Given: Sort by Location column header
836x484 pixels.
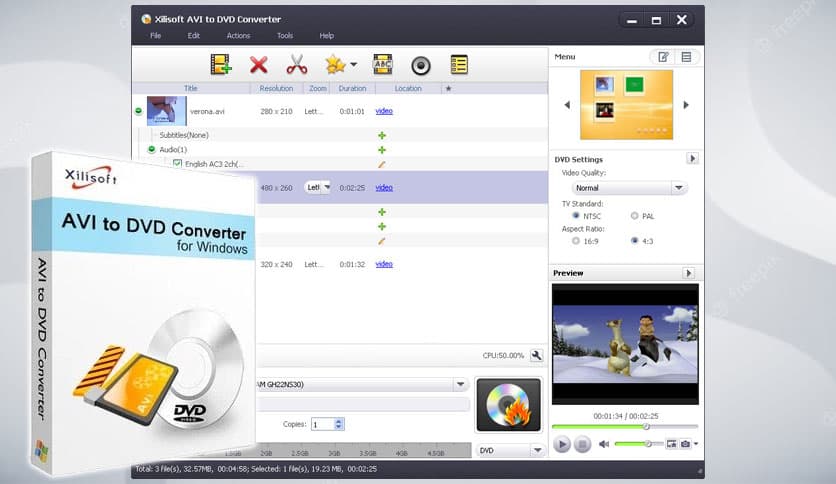Looking at the screenshot, I should 408,88.
